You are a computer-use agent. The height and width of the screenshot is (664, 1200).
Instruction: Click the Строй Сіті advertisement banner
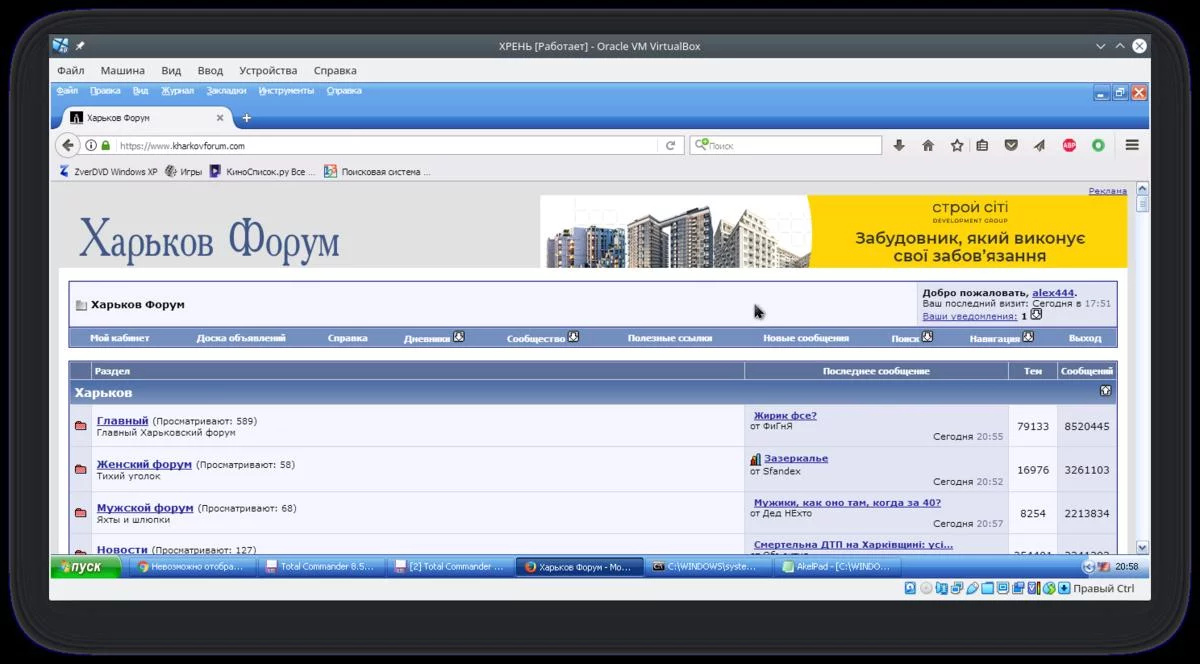click(834, 231)
